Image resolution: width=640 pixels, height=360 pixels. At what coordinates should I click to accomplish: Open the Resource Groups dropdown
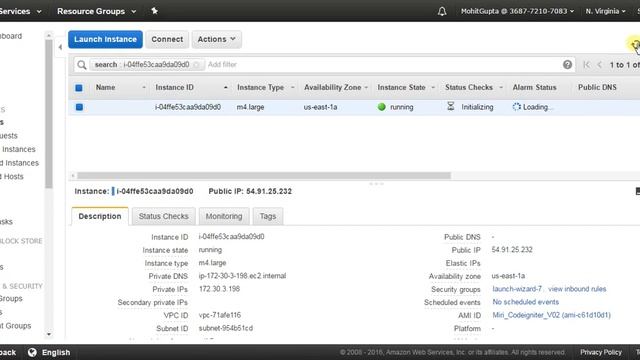[97, 11]
